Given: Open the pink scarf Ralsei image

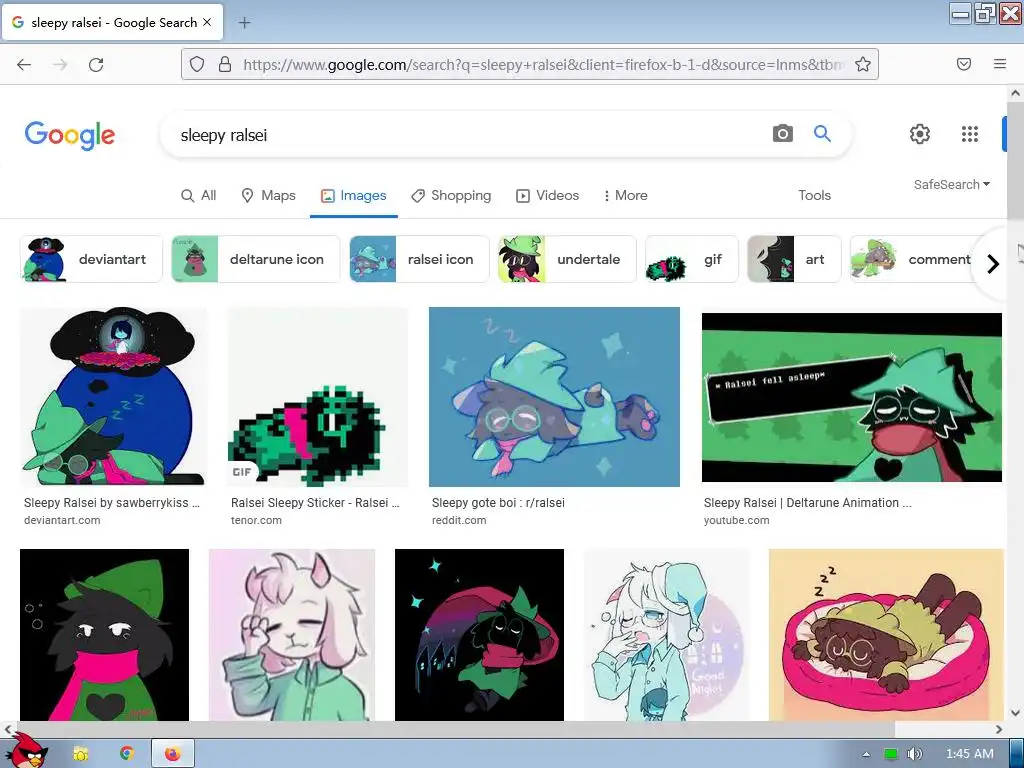Looking at the screenshot, I should pos(104,635).
